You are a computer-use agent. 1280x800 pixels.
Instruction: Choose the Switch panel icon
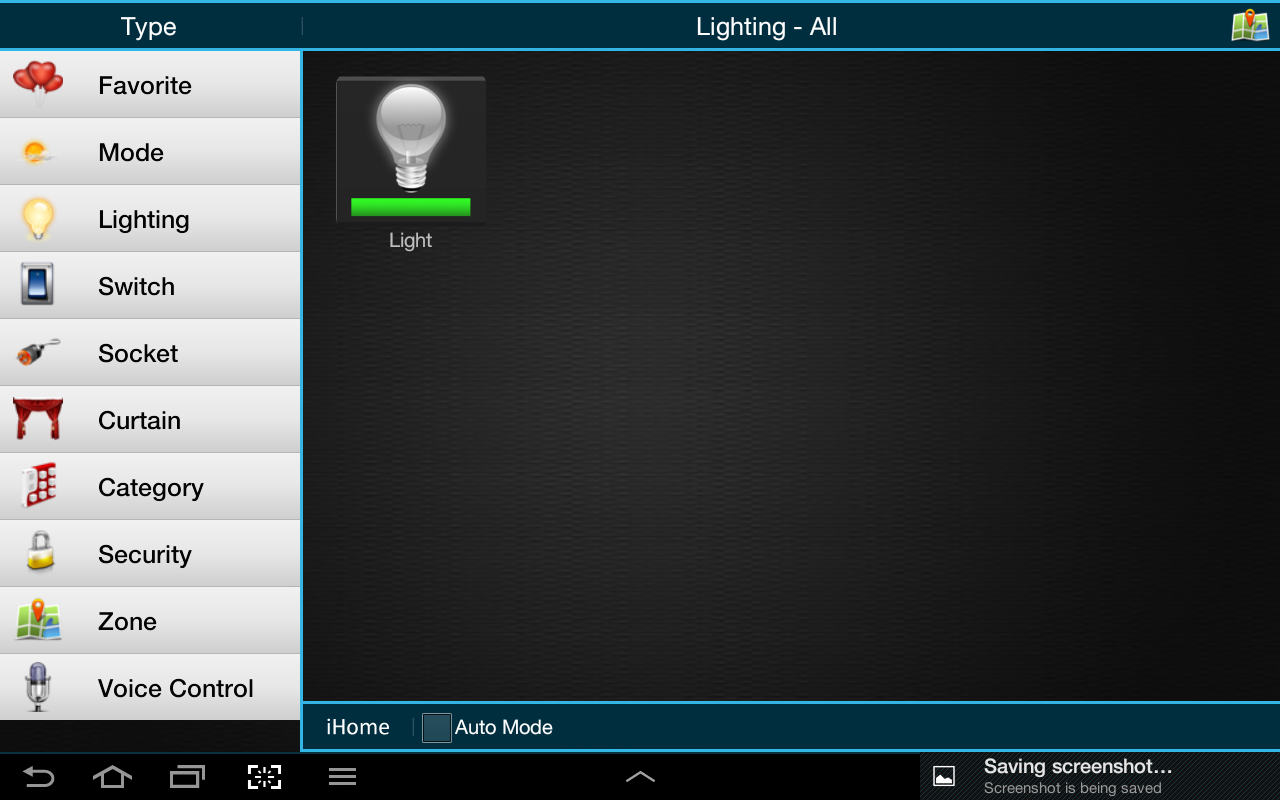click(38, 285)
